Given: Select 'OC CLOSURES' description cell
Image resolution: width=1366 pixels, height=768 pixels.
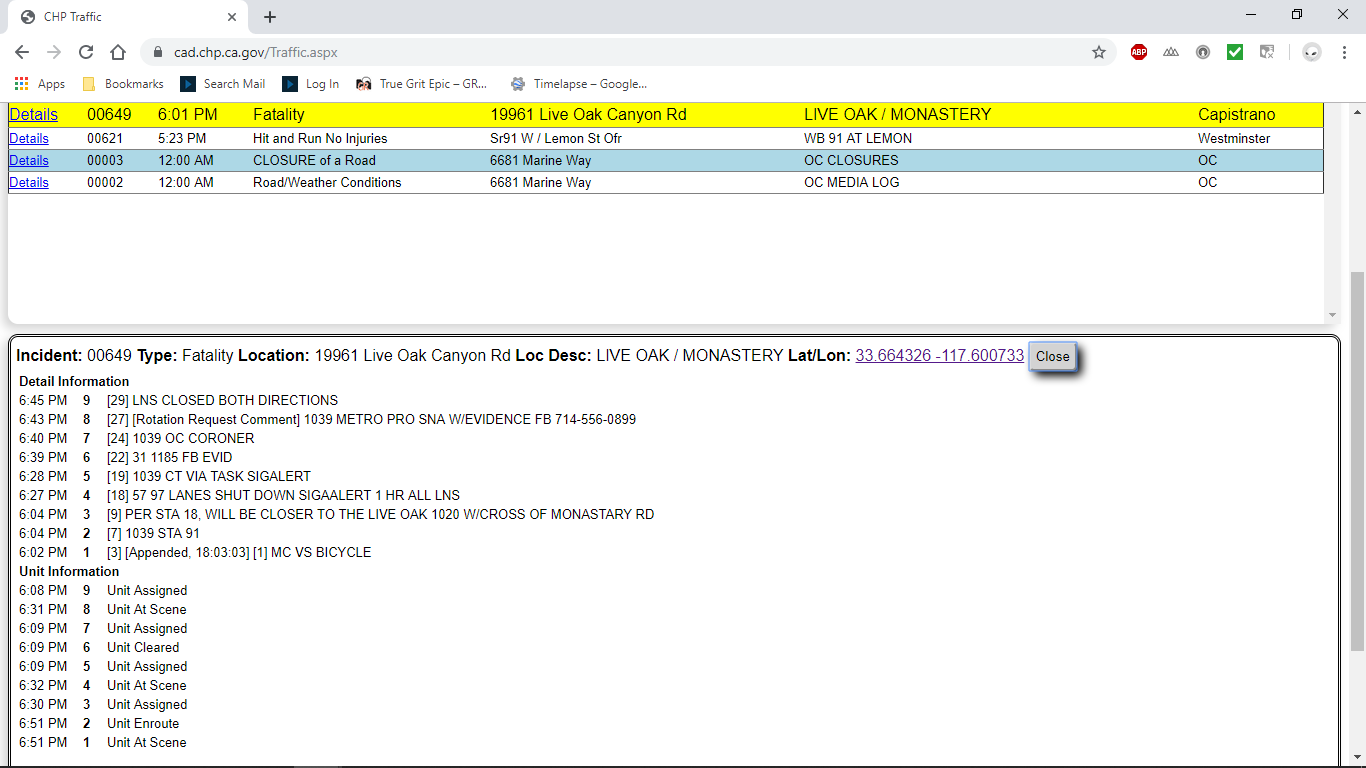Looking at the screenshot, I should pyautogui.click(x=851, y=160).
